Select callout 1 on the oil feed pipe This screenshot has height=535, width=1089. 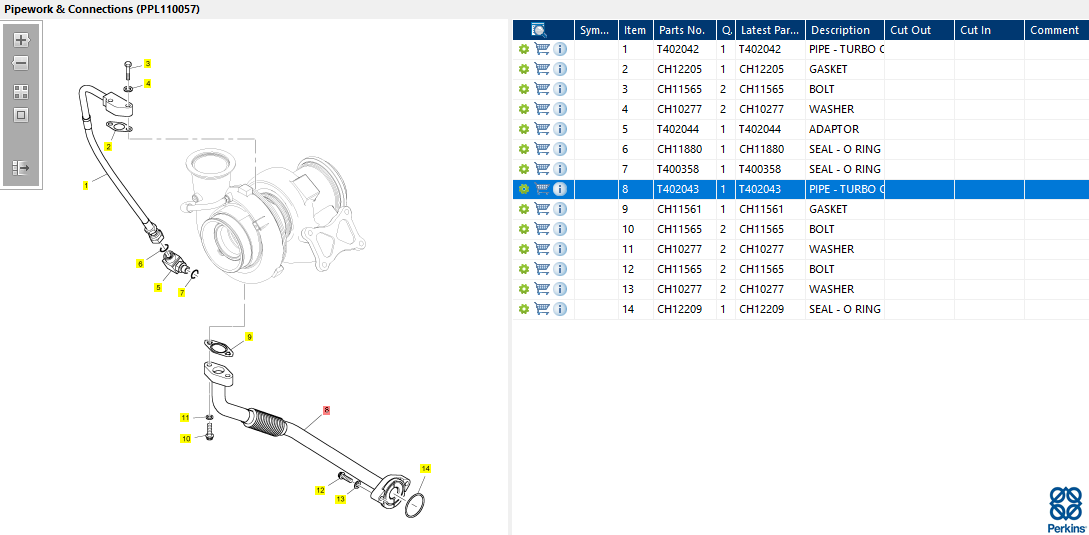pyautogui.click(x=86, y=186)
